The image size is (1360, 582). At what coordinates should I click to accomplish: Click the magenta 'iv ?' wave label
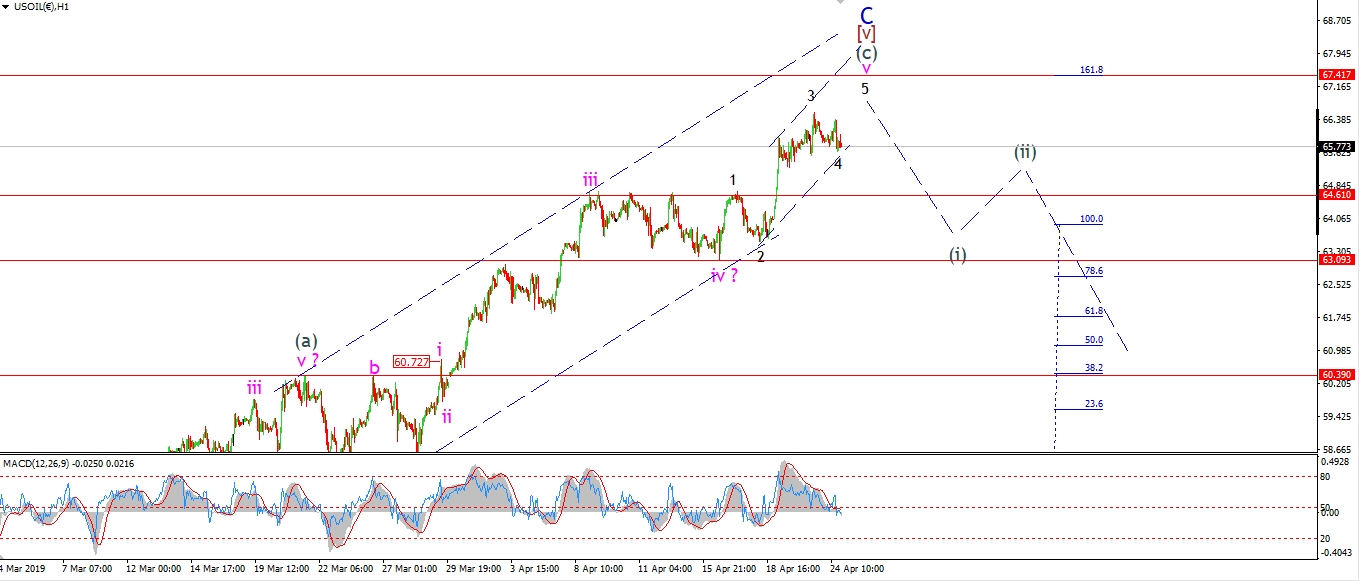724,275
